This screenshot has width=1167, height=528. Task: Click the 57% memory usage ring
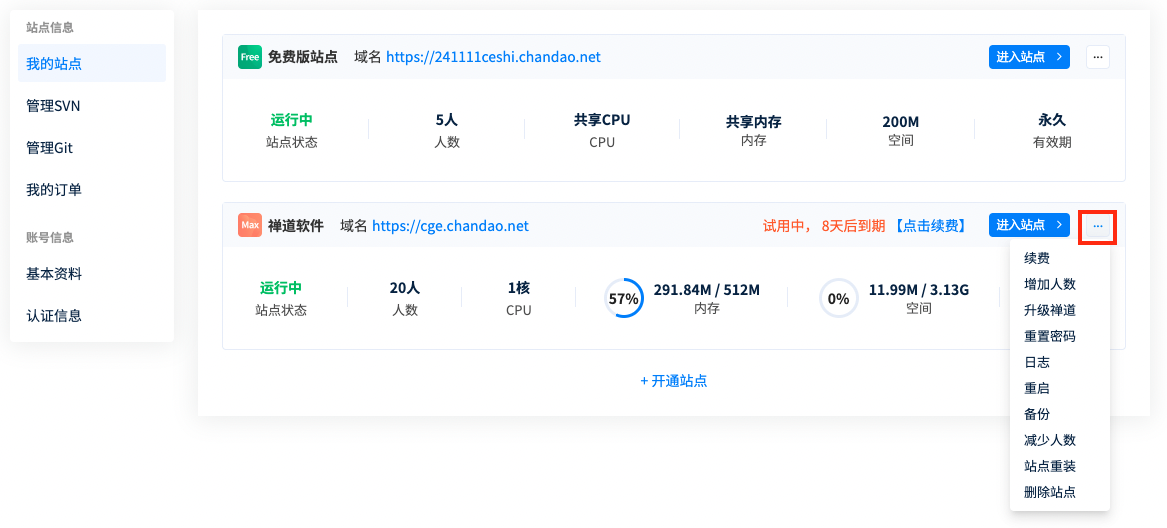click(x=624, y=298)
